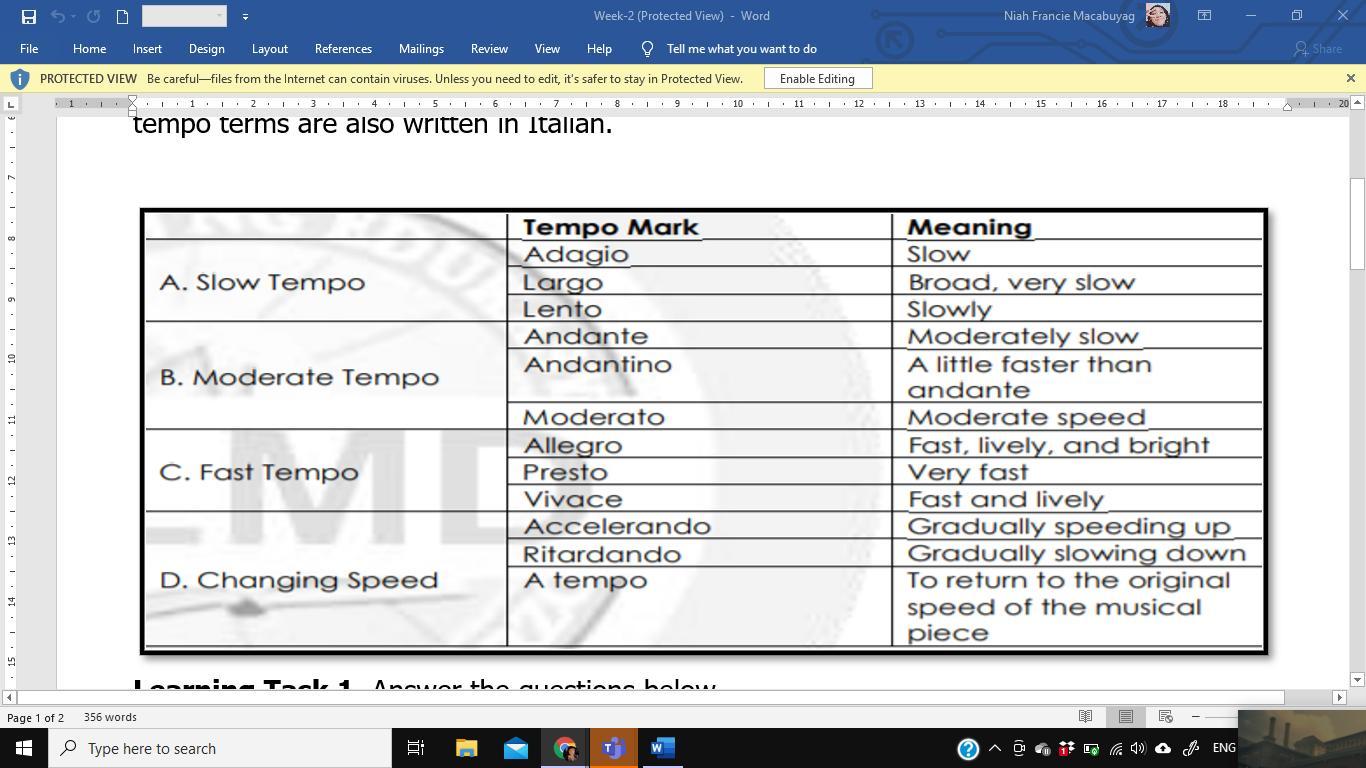
Task: Check the word count showing 356 words
Action: (111, 717)
